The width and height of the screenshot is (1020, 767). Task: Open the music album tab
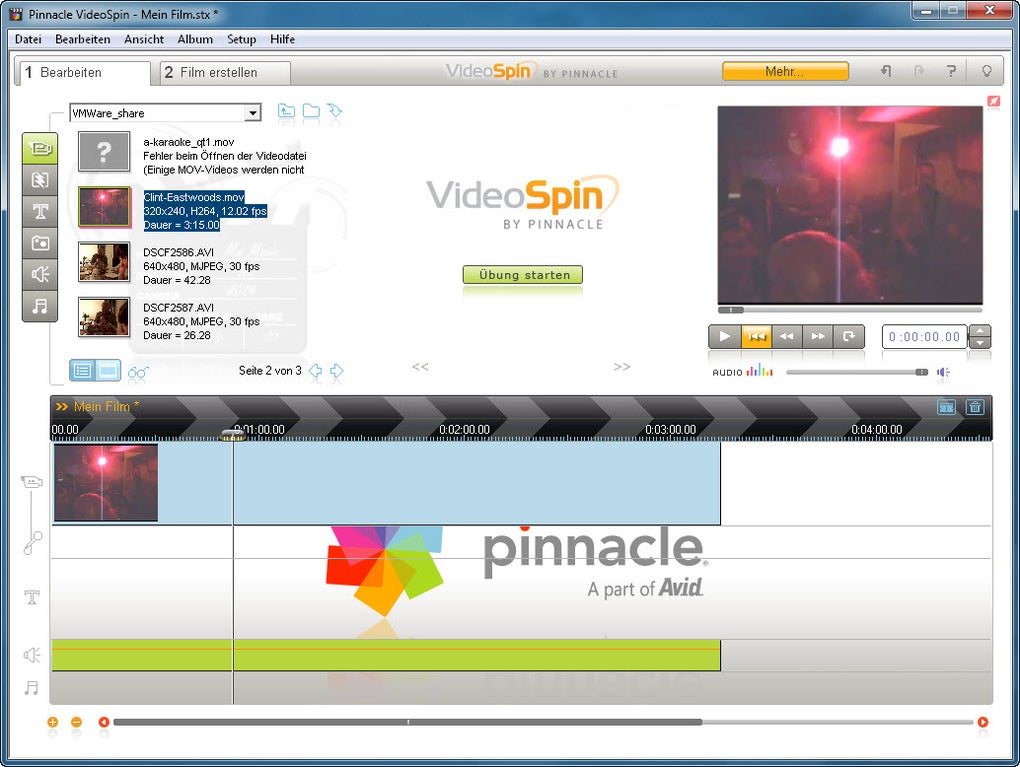click(40, 305)
